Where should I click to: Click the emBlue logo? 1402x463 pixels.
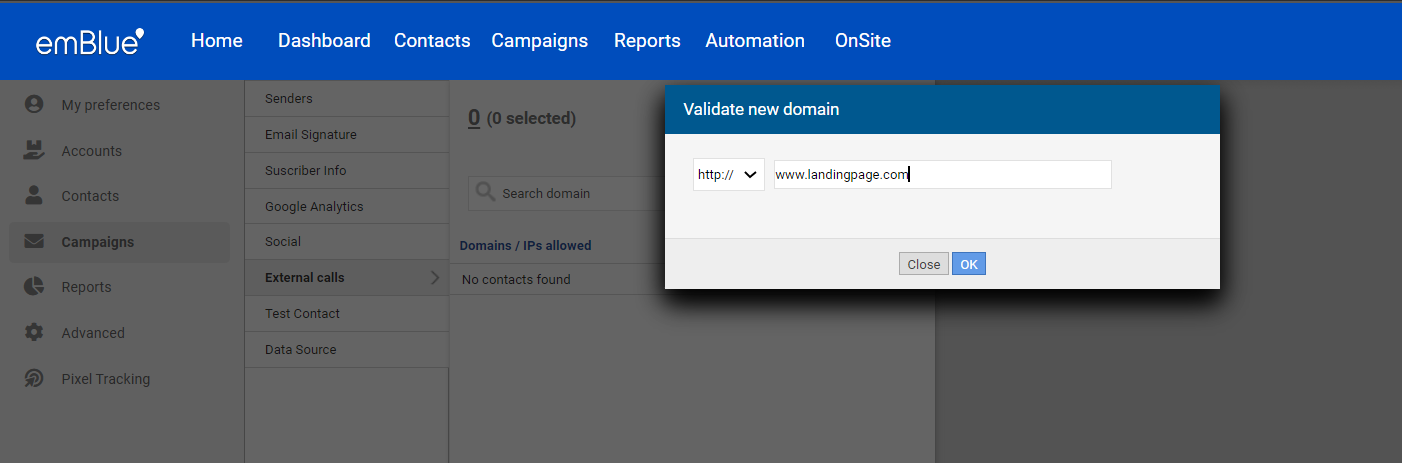(90, 41)
